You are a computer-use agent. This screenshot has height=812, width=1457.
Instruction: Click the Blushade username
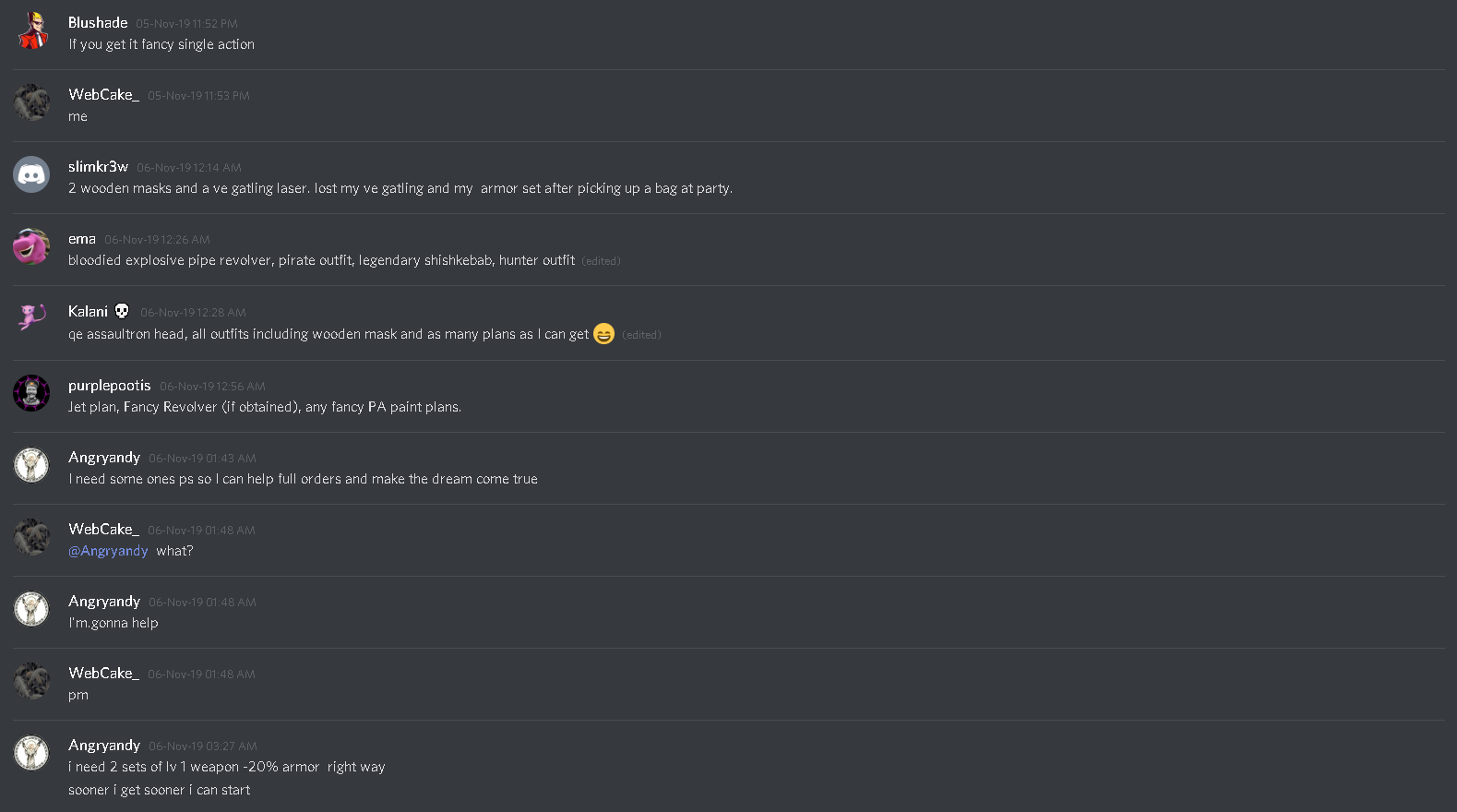point(98,22)
